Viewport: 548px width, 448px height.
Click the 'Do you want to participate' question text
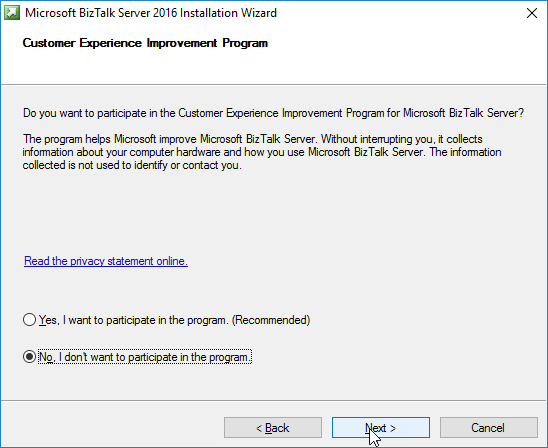[273, 113]
